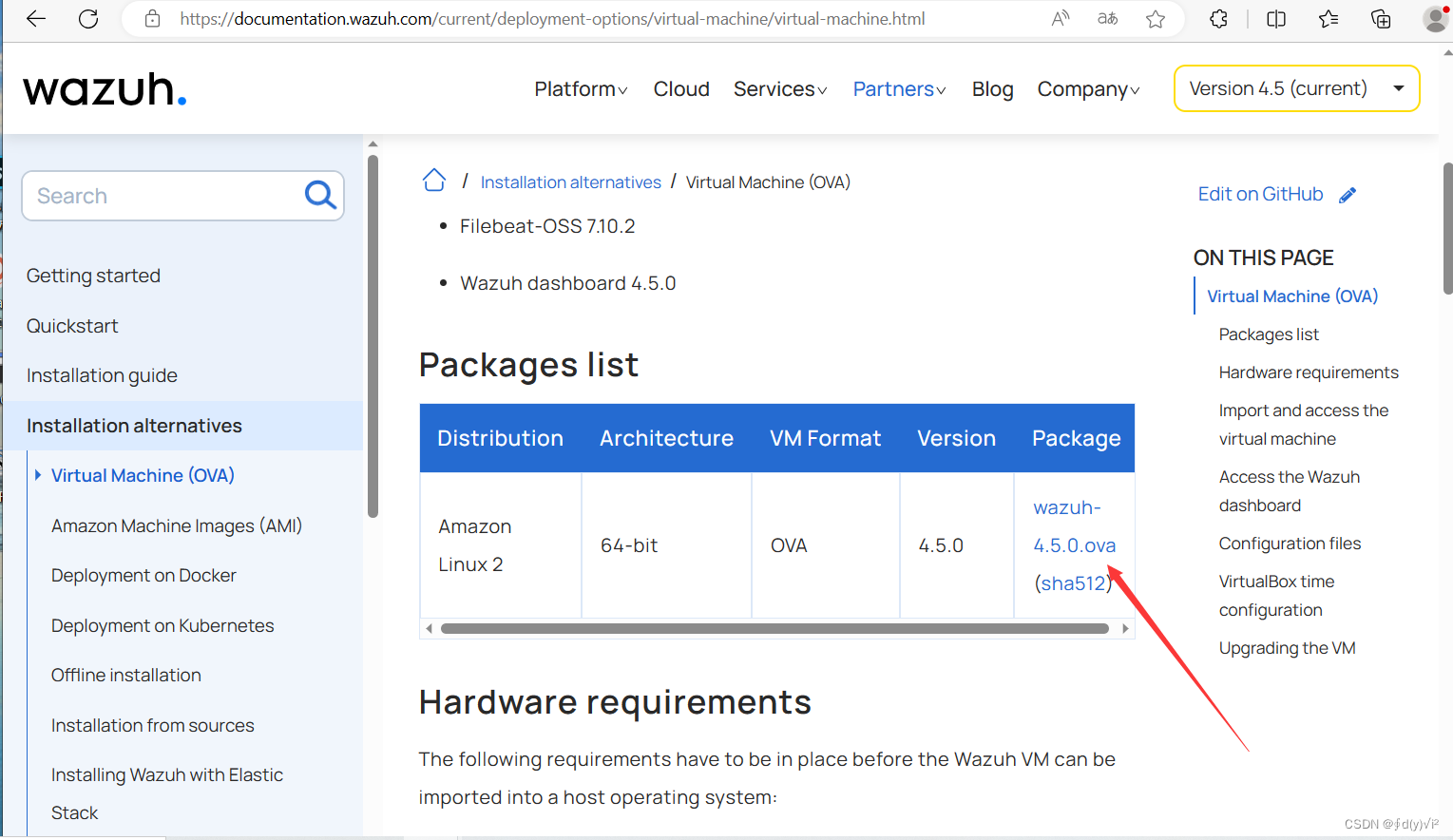The height and width of the screenshot is (840, 1453).
Task: Open the Blog nav item
Action: click(x=992, y=89)
